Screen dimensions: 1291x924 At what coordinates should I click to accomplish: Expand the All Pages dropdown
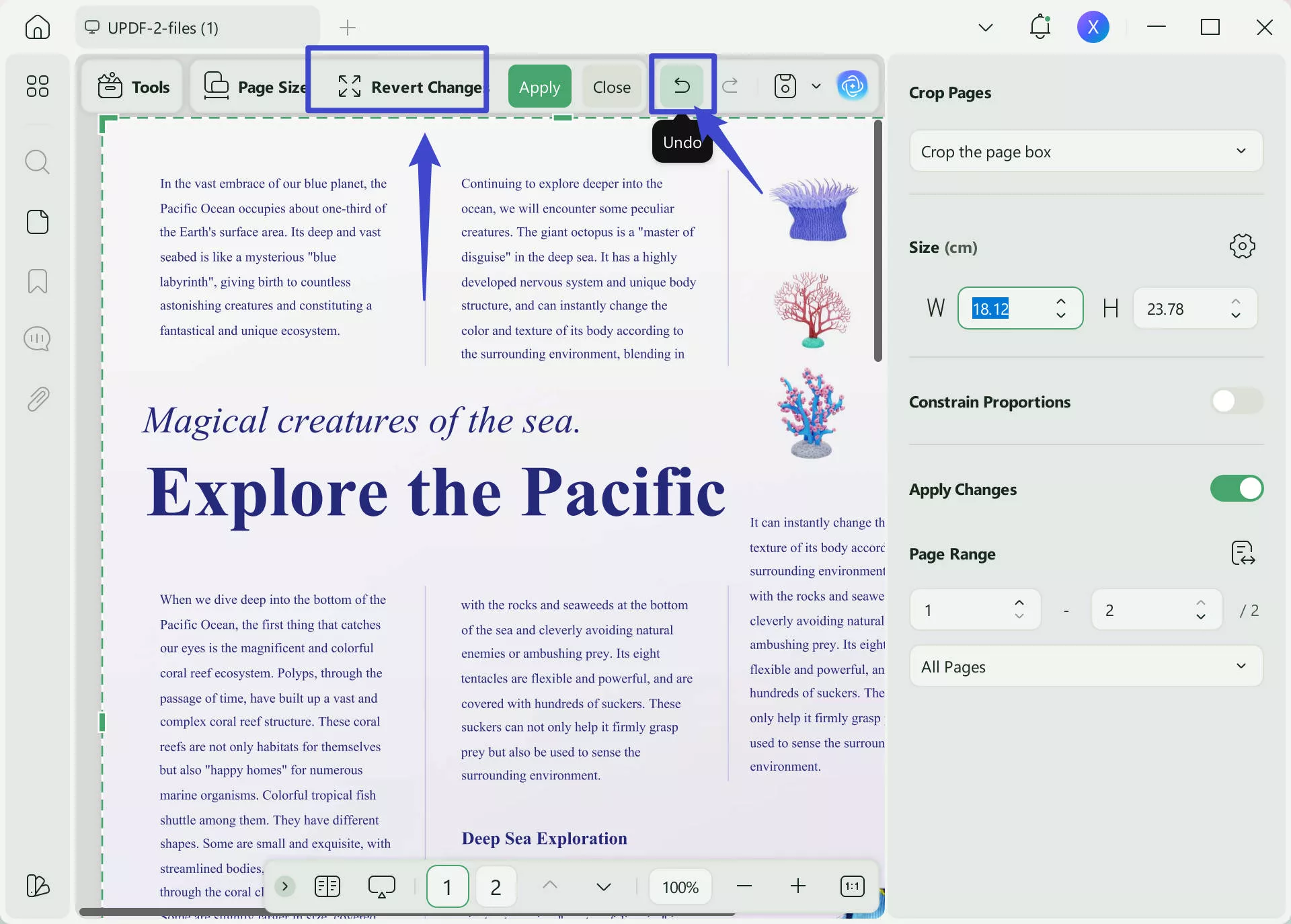point(1085,666)
